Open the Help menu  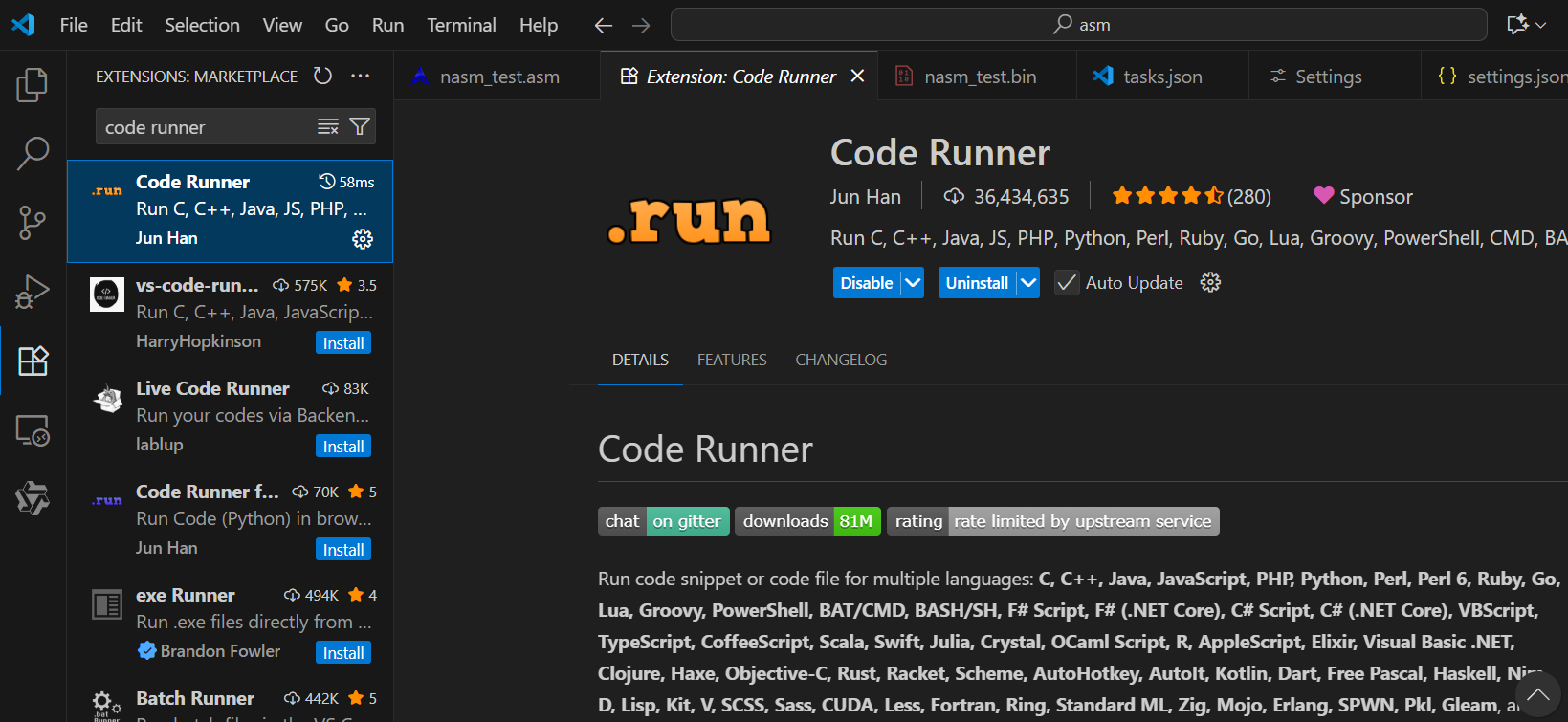539,25
